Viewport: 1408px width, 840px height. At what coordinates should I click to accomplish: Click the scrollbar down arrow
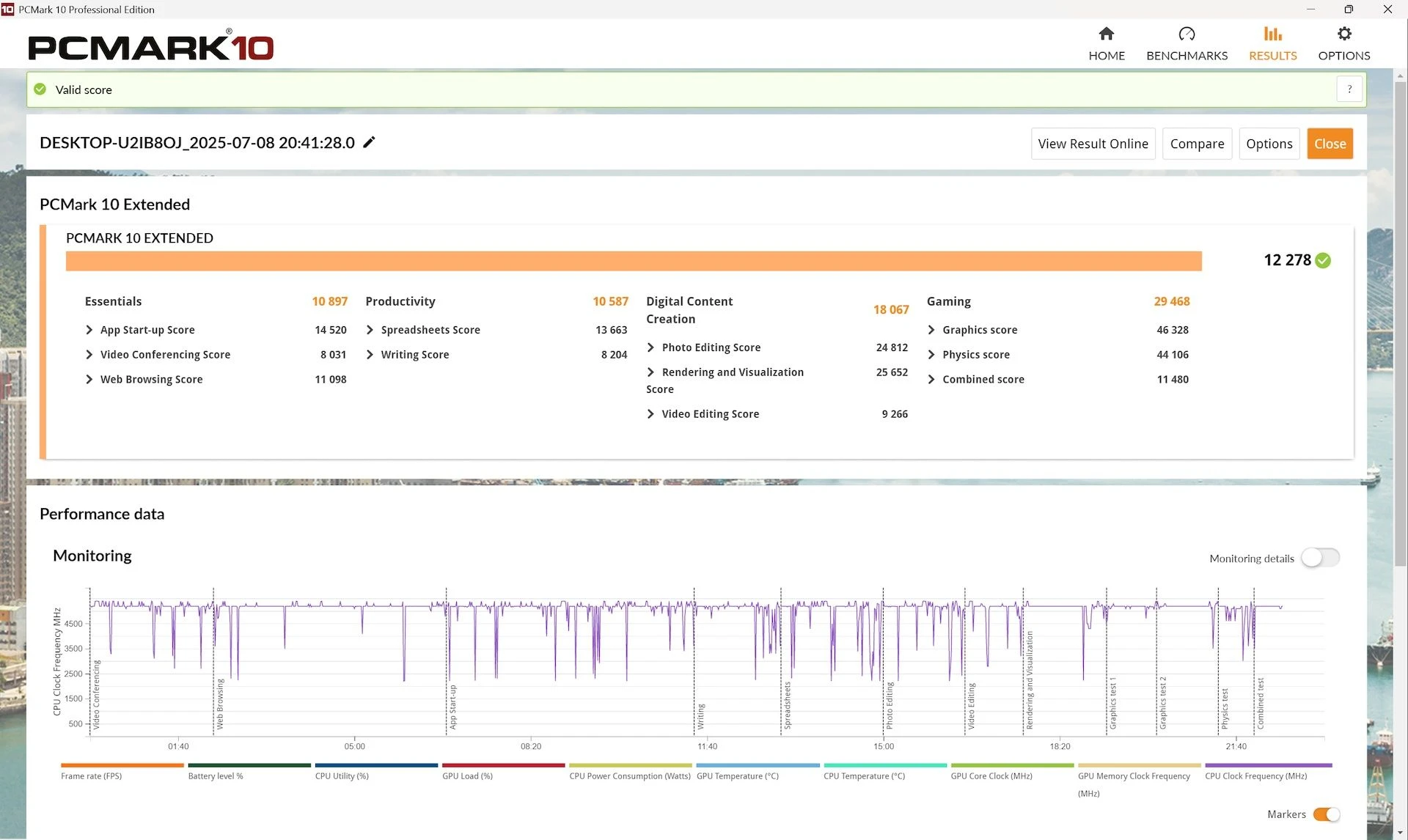[1400, 833]
